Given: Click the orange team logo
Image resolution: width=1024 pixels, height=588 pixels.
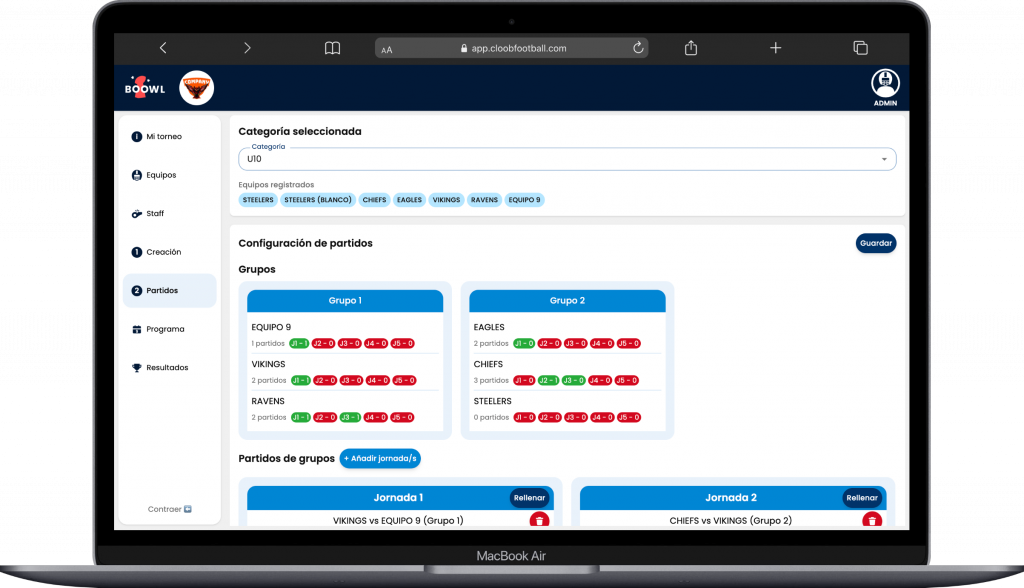Looking at the screenshot, I should pyautogui.click(x=196, y=88).
